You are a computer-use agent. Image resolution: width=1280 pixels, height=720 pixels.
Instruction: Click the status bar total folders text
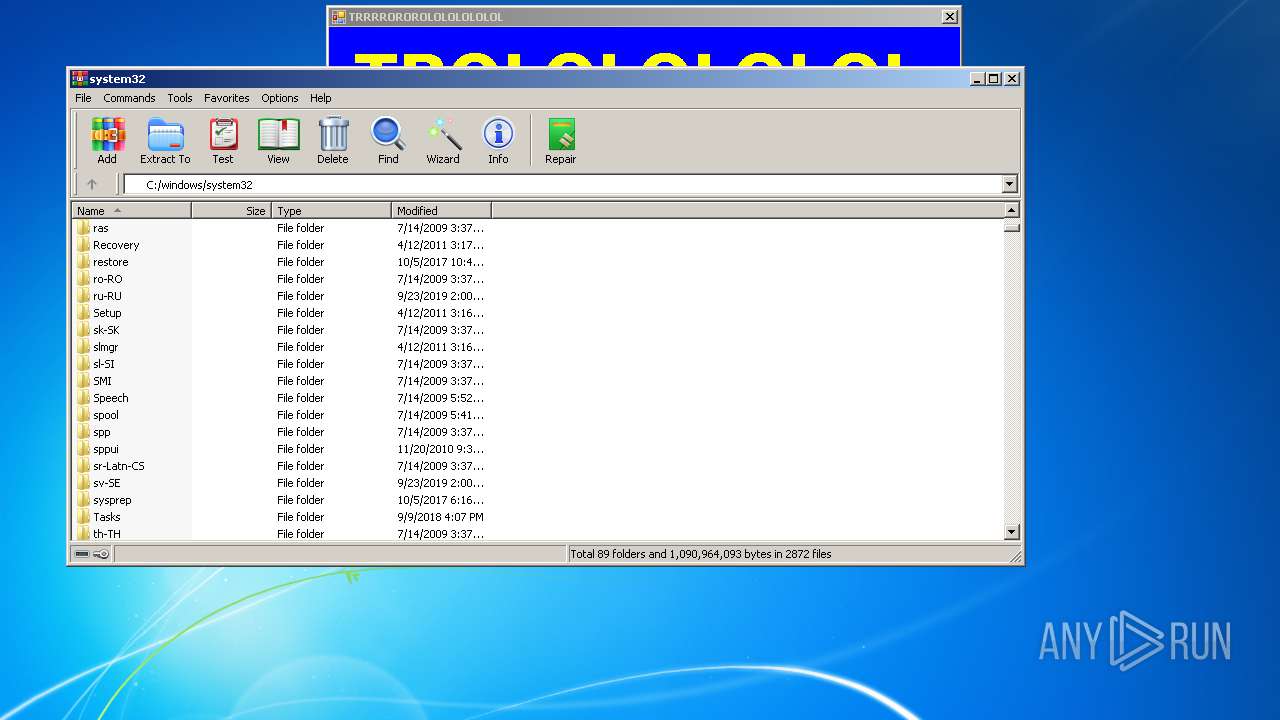[701, 554]
